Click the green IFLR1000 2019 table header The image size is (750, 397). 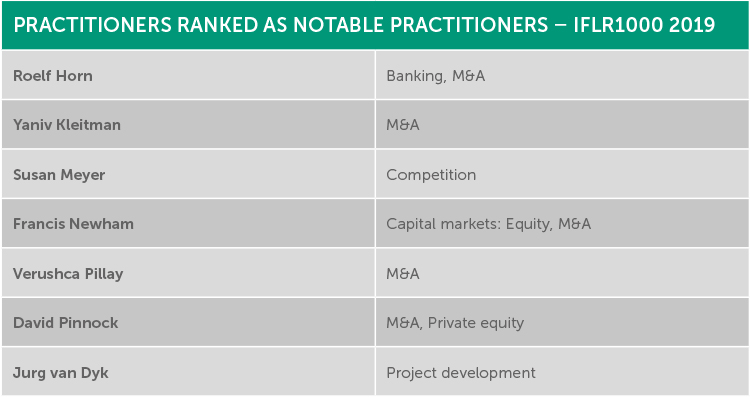(x=375, y=25)
